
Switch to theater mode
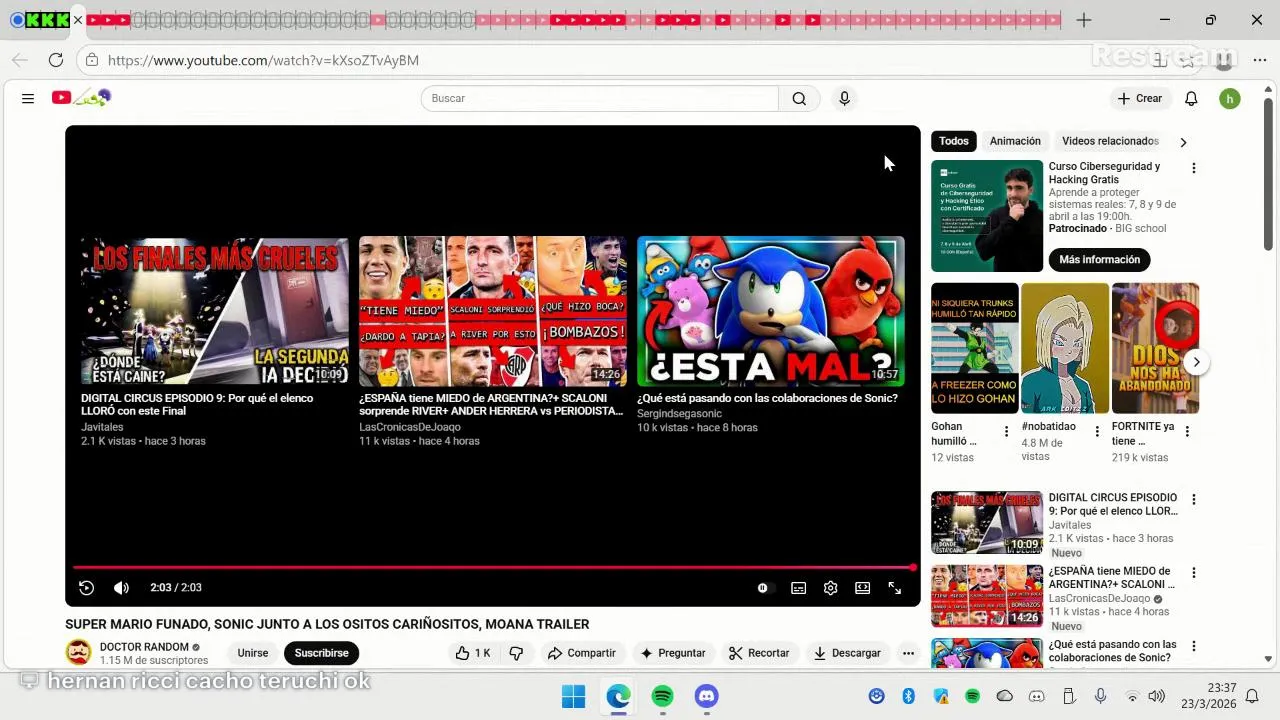pyautogui.click(x=862, y=588)
